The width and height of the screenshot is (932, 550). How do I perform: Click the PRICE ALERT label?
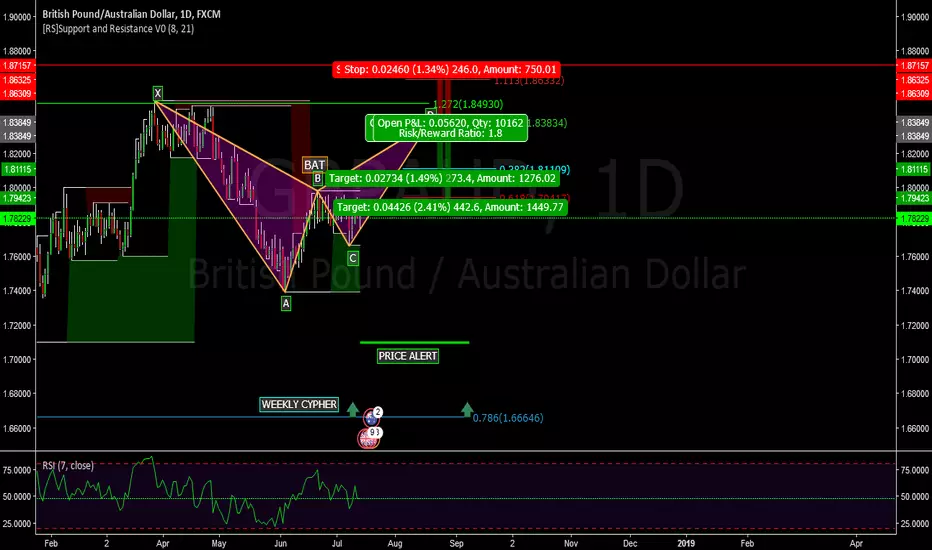point(408,356)
